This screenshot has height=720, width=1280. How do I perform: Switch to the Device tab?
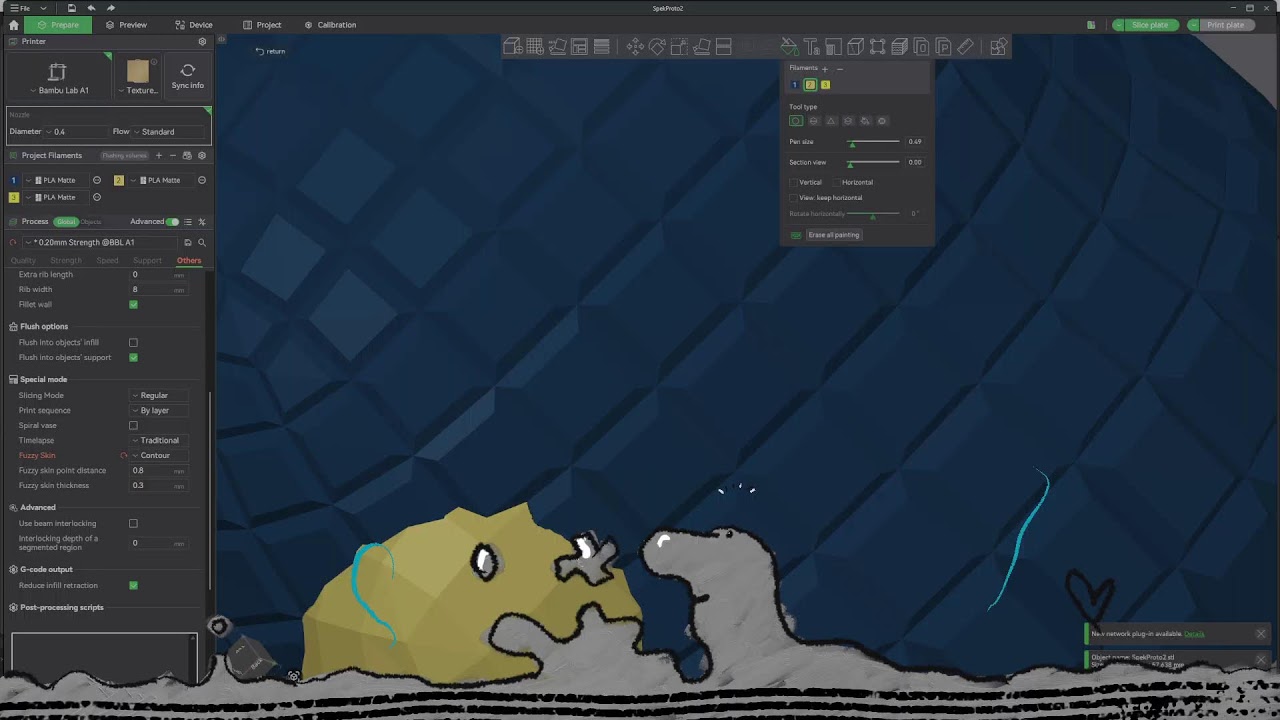point(194,25)
